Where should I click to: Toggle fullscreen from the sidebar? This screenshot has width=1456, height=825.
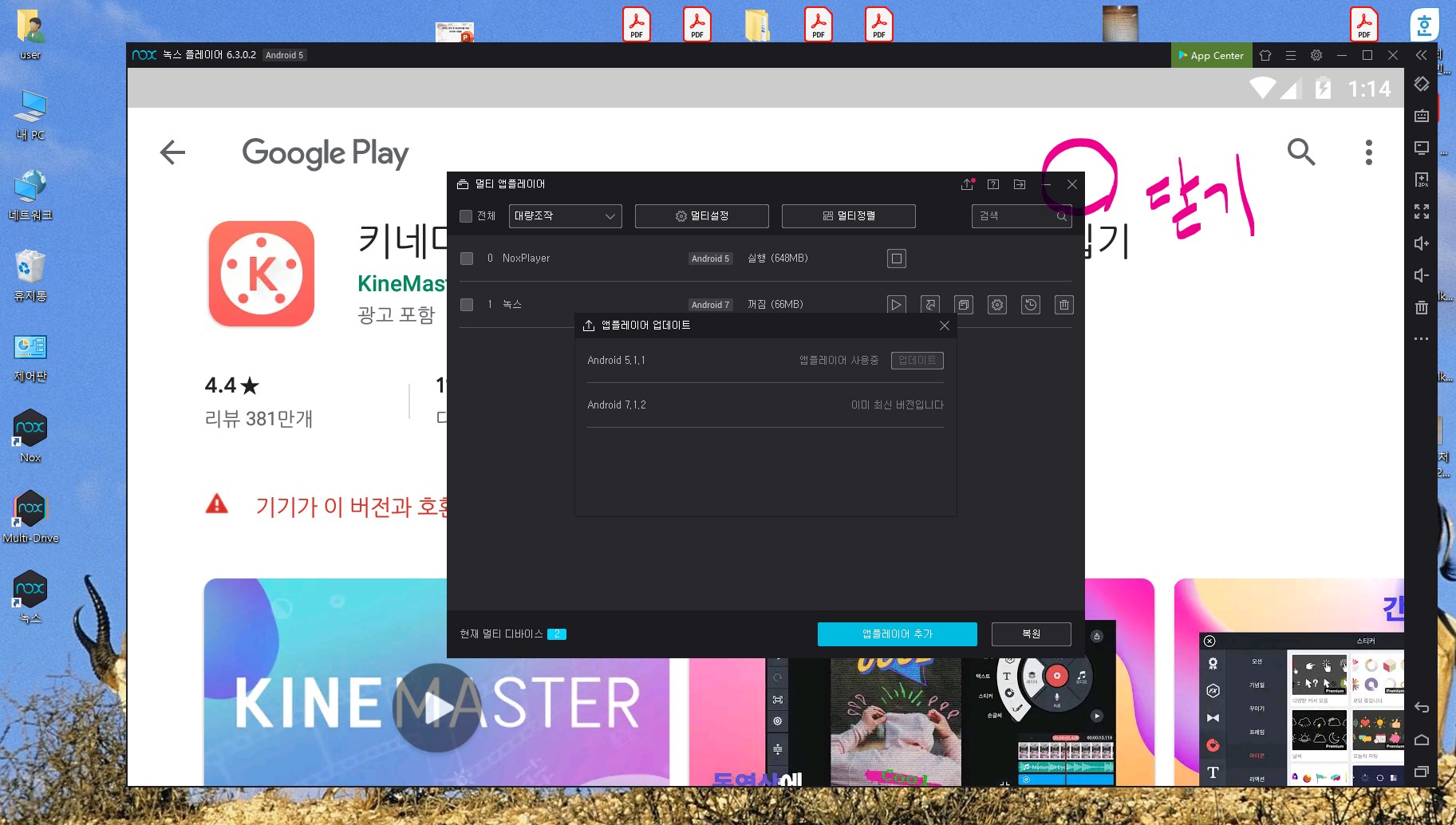(1422, 211)
